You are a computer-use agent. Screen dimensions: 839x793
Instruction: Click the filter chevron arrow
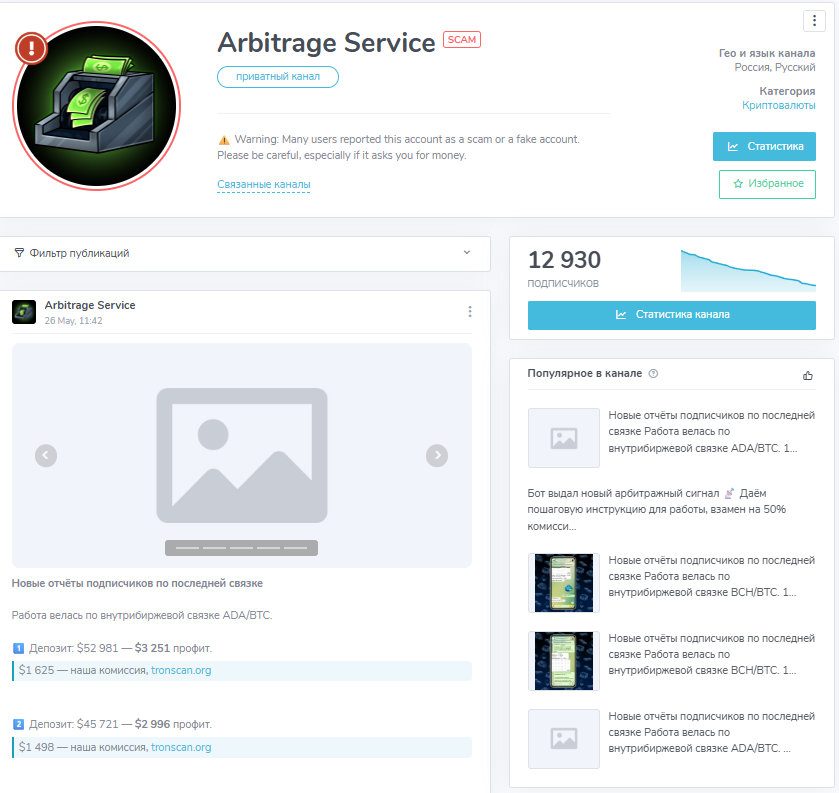[467, 253]
